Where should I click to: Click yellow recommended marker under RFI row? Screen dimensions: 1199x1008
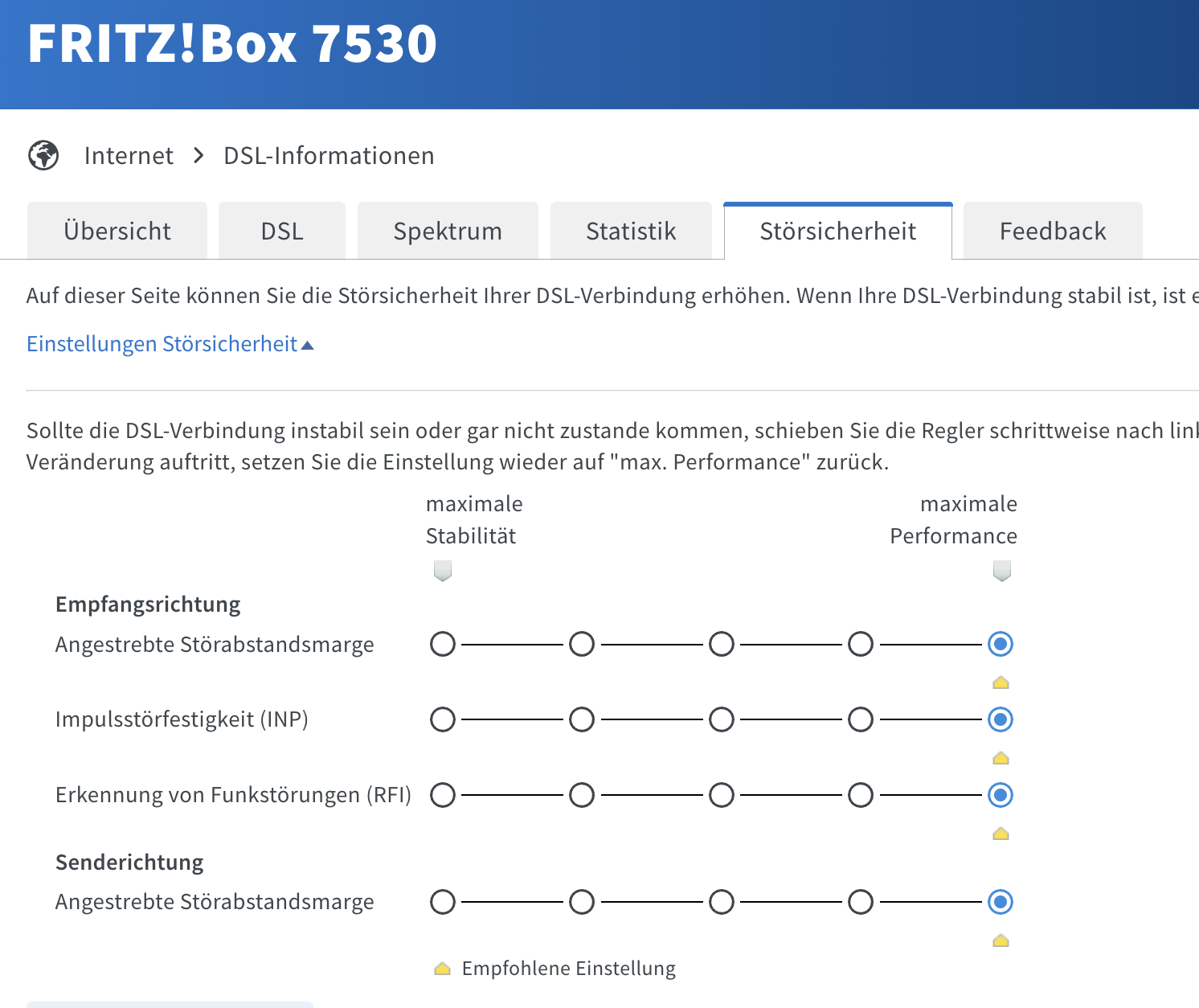[1001, 834]
